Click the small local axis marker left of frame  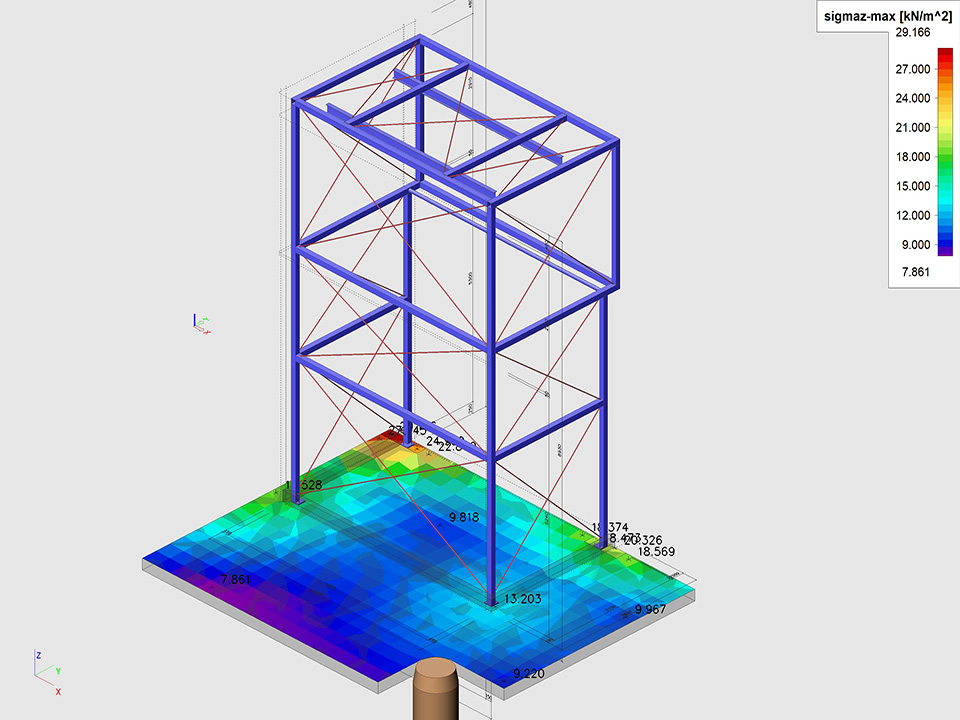click(201, 322)
